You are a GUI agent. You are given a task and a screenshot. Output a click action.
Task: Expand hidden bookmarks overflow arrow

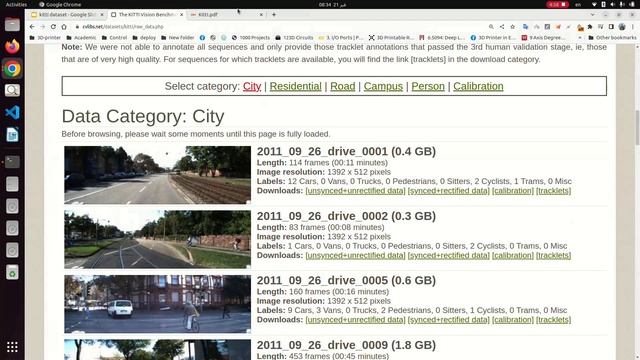pyautogui.click(x=580, y=38)
